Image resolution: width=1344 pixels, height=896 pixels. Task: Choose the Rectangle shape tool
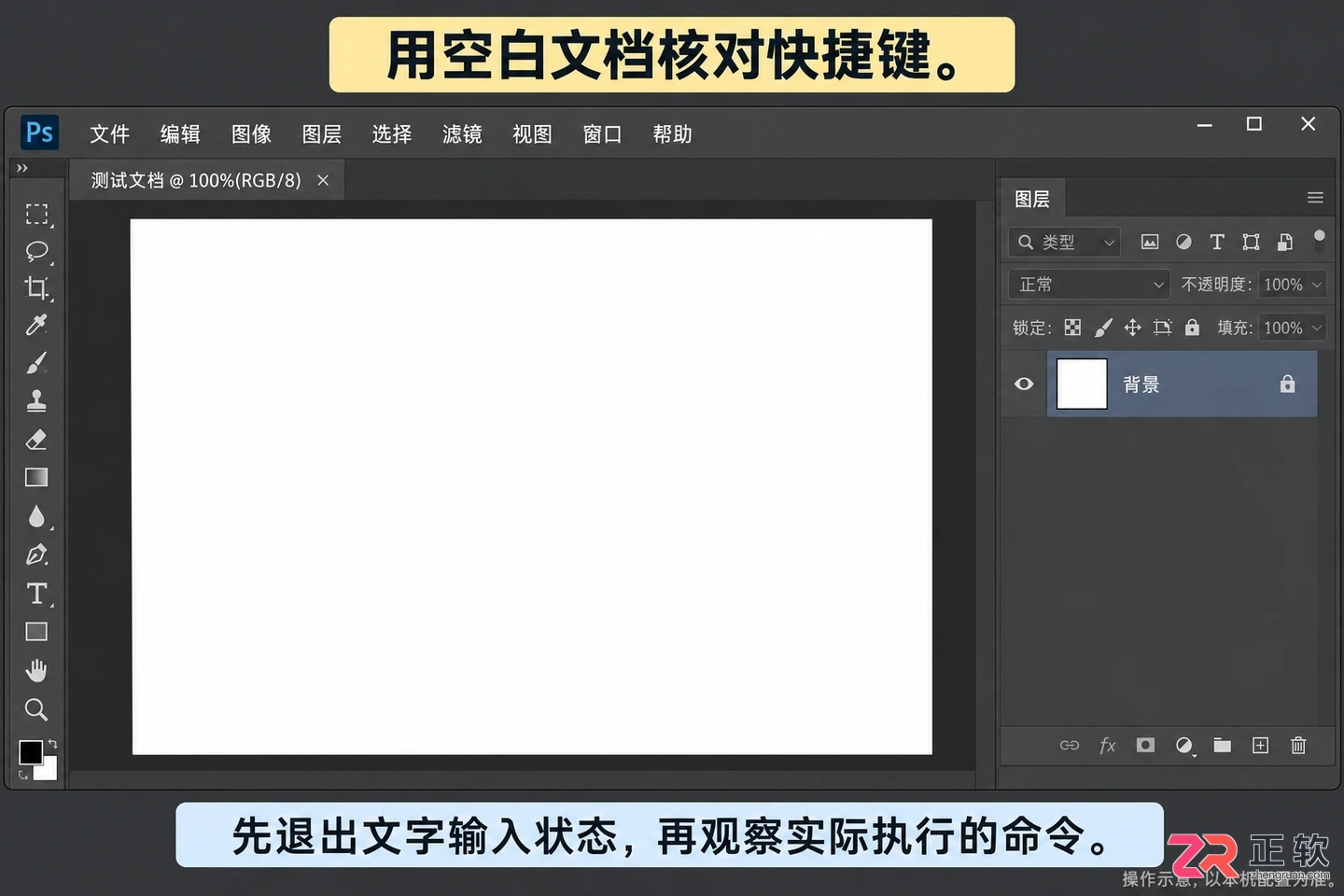coord(36,632)
